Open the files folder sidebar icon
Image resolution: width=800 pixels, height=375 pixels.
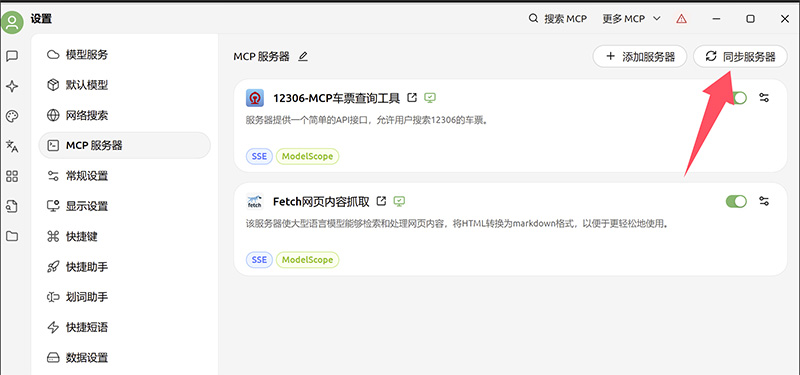[12, 236]
